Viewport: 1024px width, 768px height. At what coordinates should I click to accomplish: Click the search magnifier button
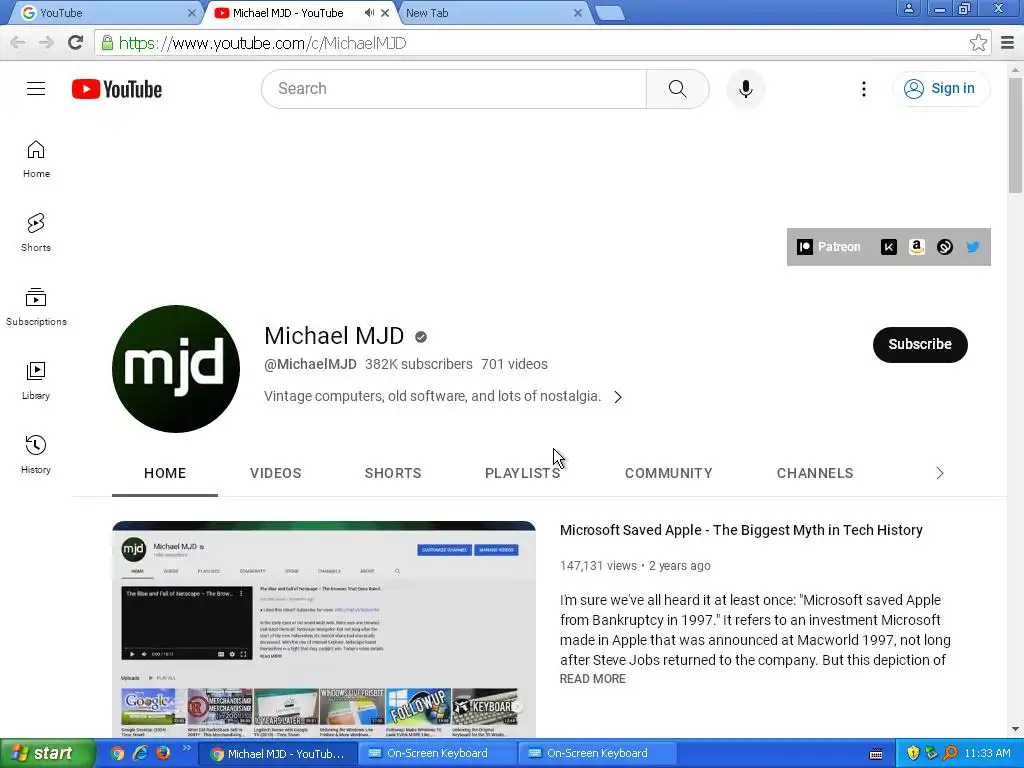[x=677, y=89]
